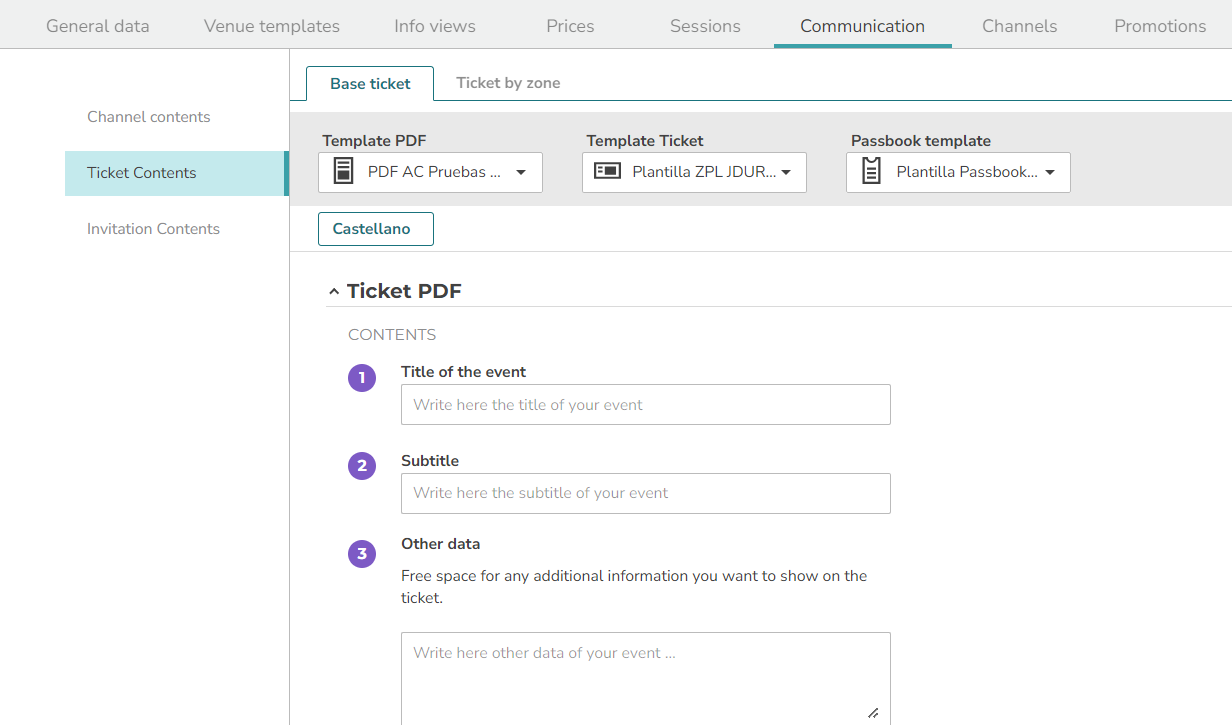Image resolution: width=1232 pixels, height=725 pixels.
Task: Open Channel contents in sidebar
Action: click(148, 117)
